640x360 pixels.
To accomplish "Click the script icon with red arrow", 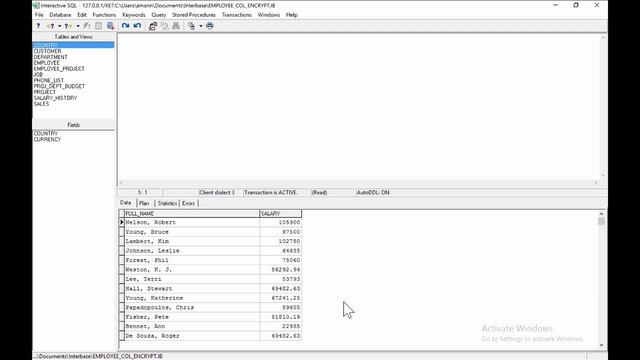I will pyautogui.click(x=110, y=26).
